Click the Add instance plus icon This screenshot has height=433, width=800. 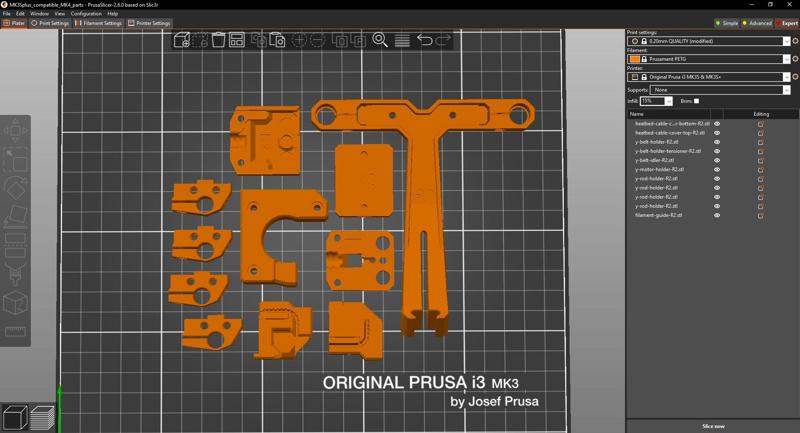(299, 40)
